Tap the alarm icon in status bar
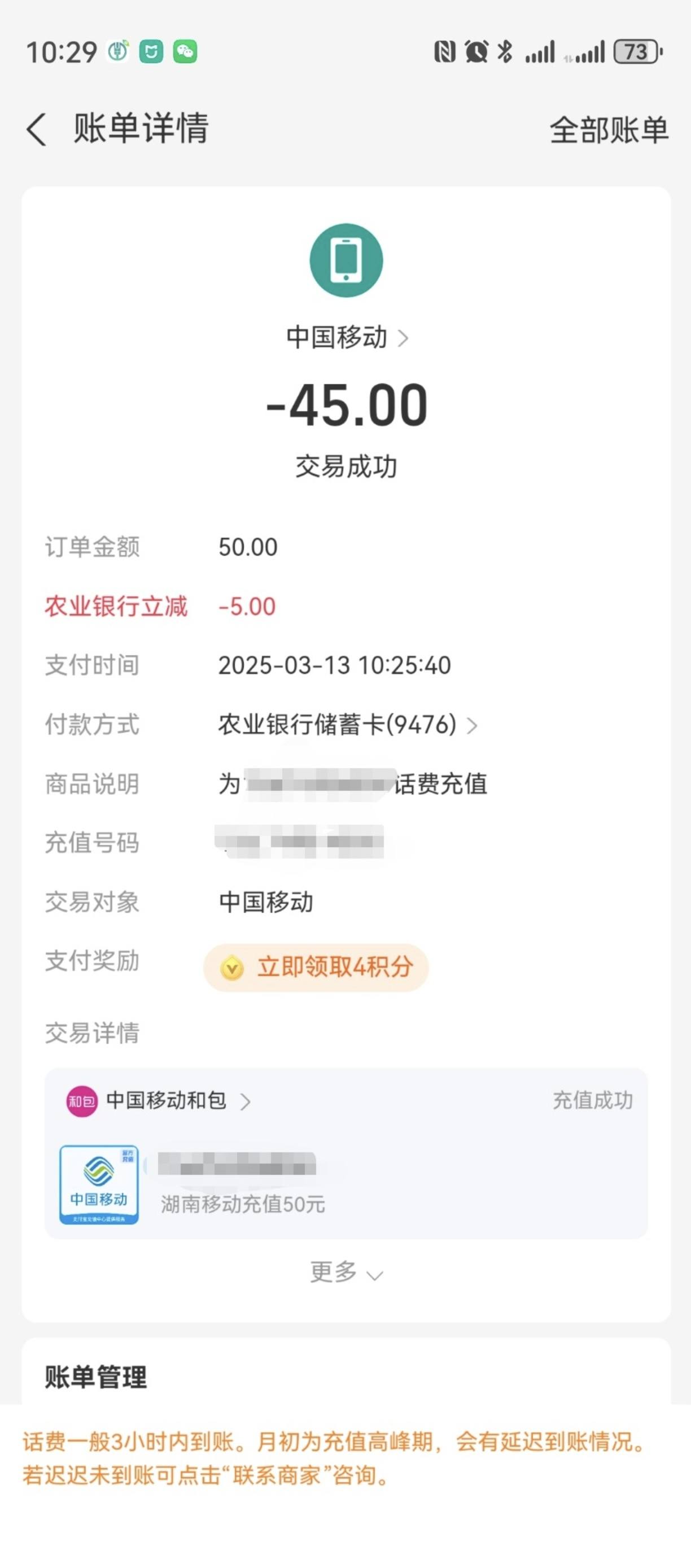Screen dimensions: 691x1568 (x=476, y=52)
